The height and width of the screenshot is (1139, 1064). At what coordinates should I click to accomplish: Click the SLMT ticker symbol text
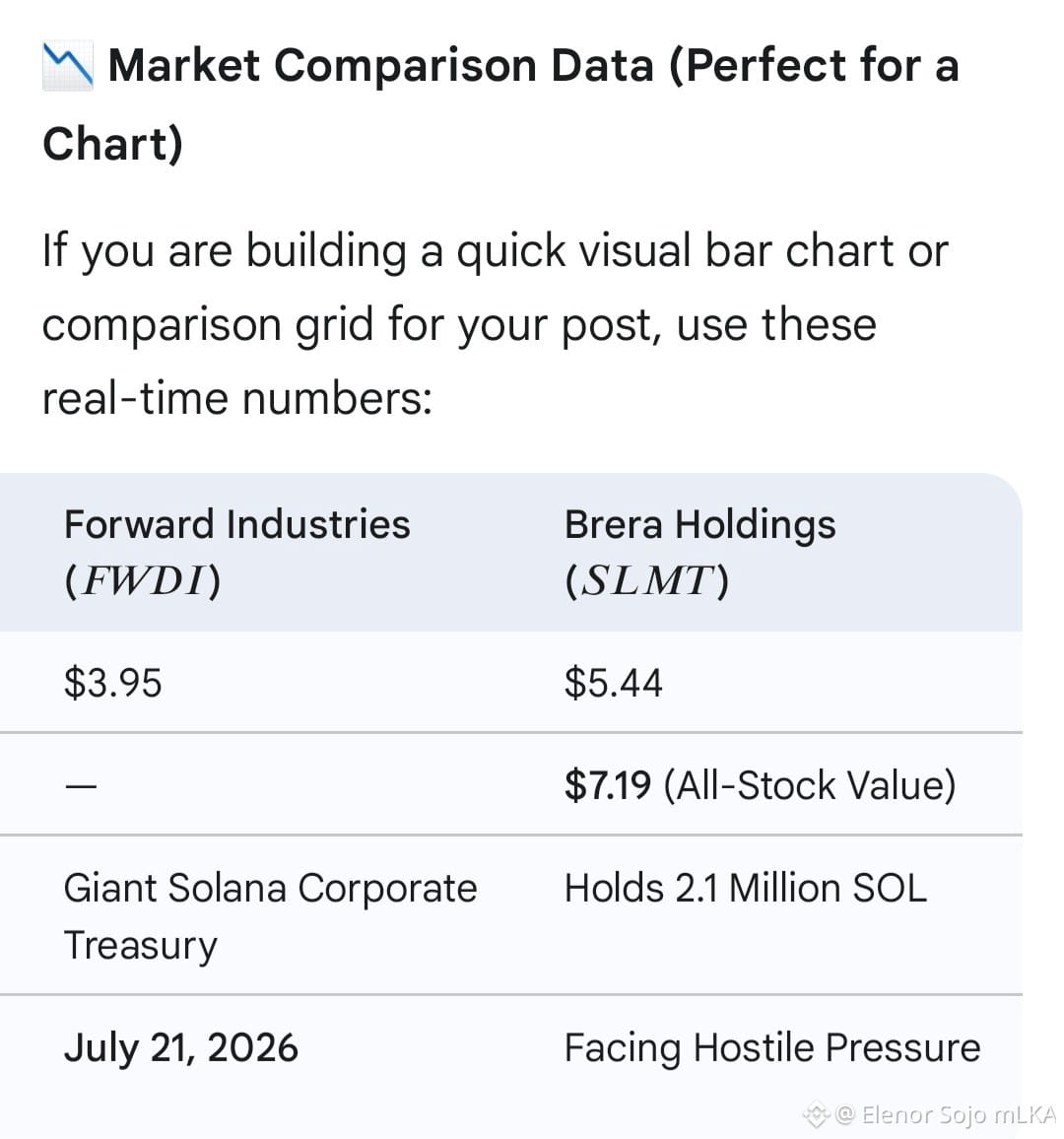[646, 580]
